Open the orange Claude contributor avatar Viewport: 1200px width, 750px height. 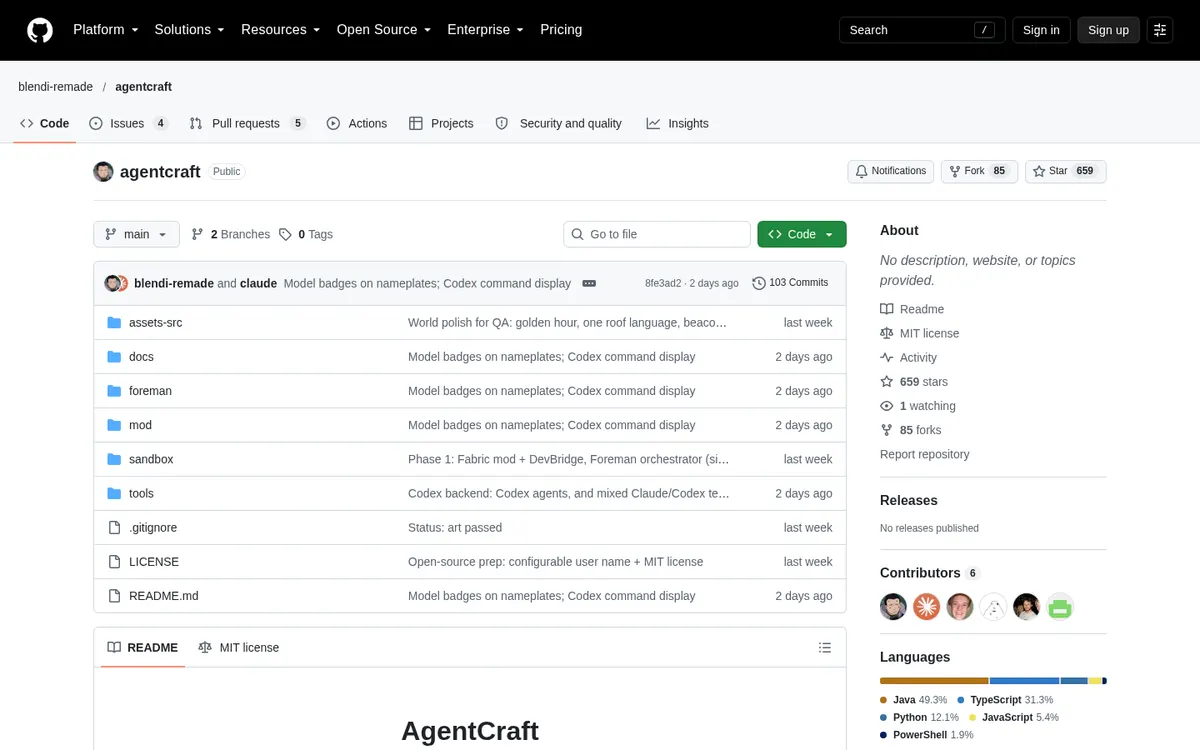tap(926, 606)
